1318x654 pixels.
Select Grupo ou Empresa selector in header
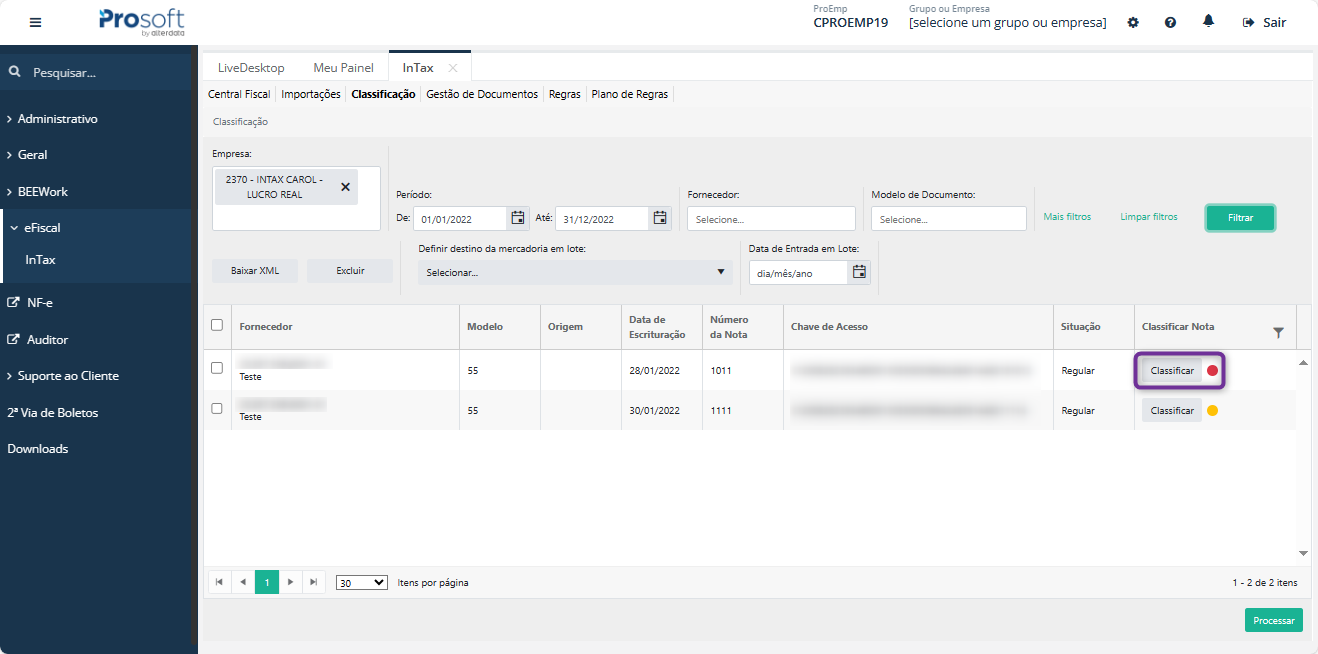[1008, 23]
